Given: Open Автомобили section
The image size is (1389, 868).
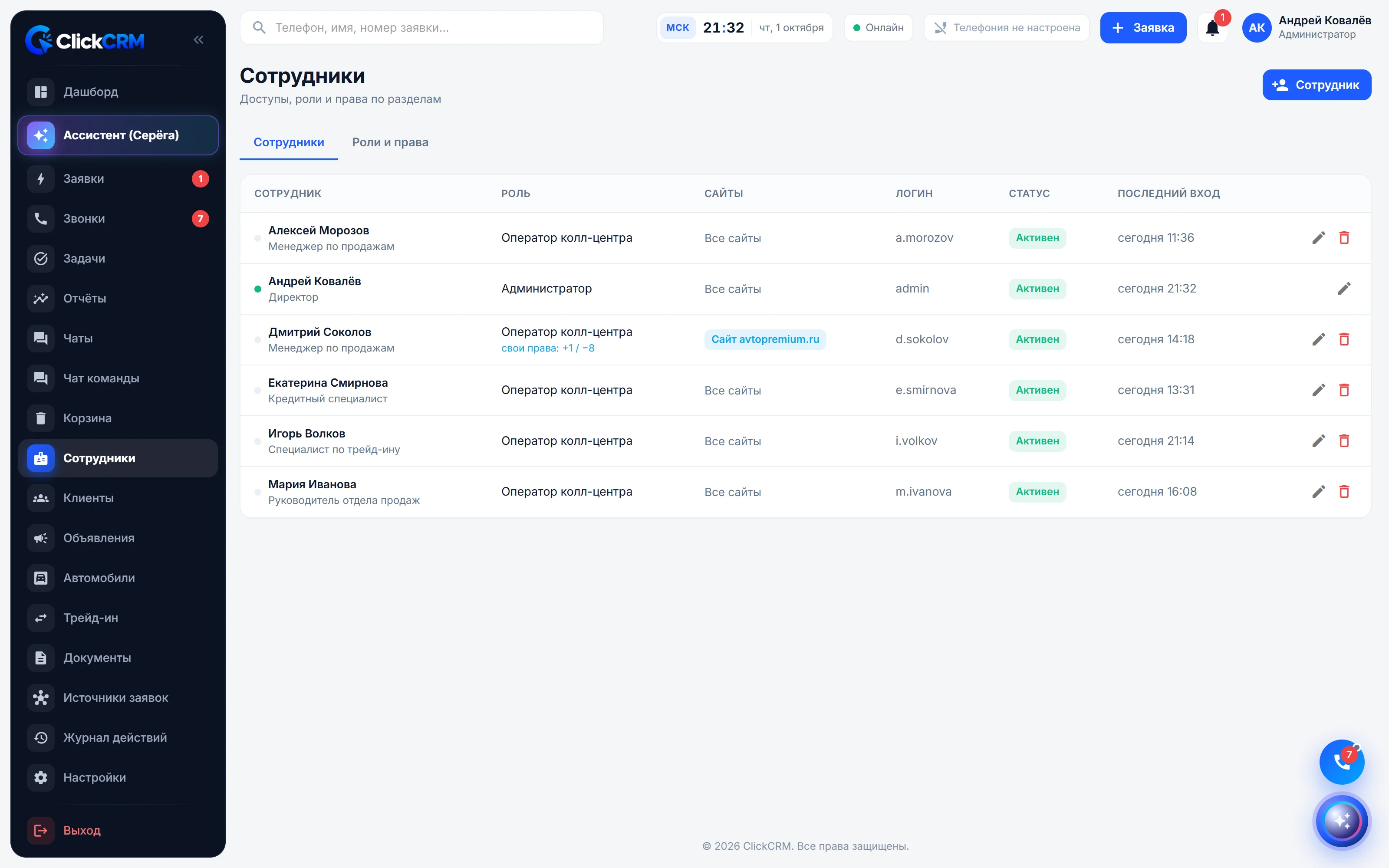Looking at the screenshot, I should pos(118,578).
